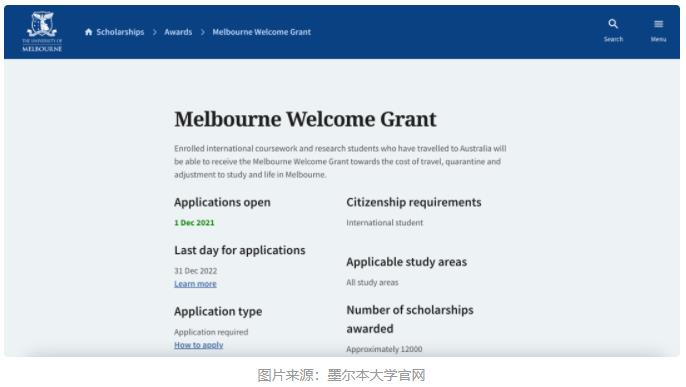Click the University of Melbourne logo
Viewport: 686px width, 387px height.
42,31
